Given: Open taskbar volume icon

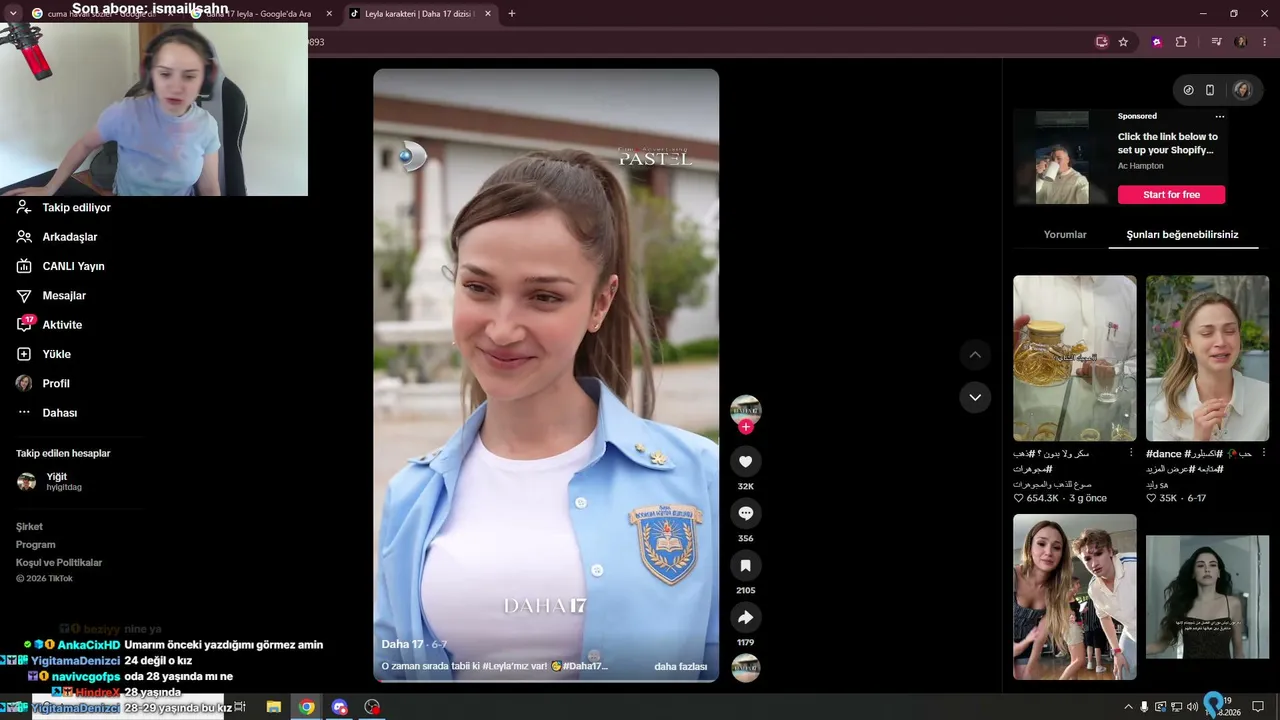Looking at the screenshot, I should (1192, 707).
